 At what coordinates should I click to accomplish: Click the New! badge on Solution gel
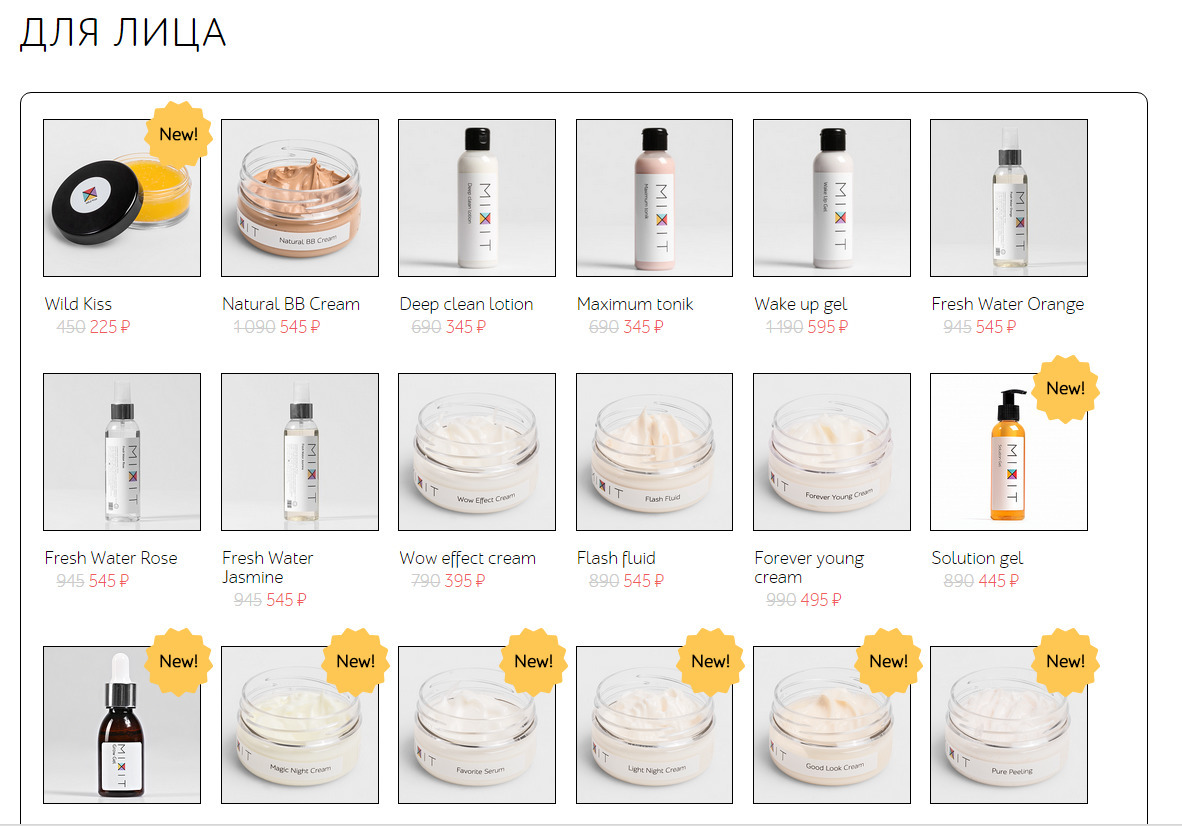click(x=1065, y=388)
